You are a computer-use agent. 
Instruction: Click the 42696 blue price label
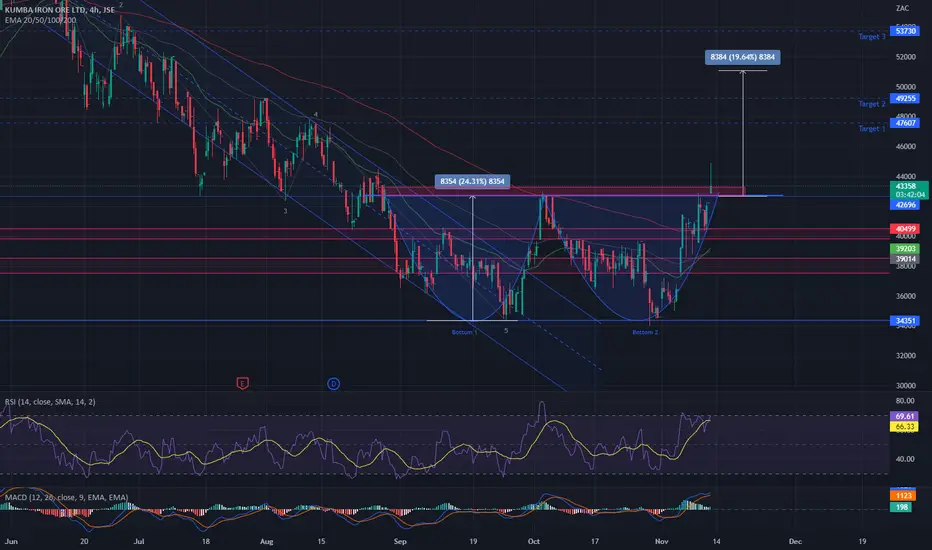coord(905,205)
